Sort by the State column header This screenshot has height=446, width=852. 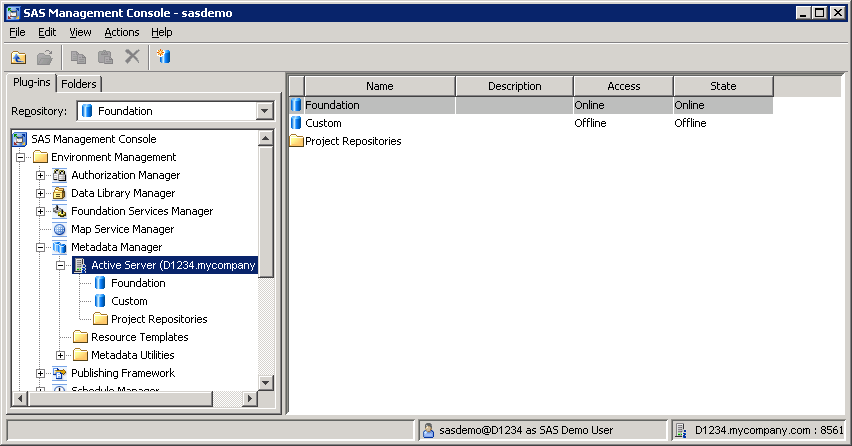723,86
